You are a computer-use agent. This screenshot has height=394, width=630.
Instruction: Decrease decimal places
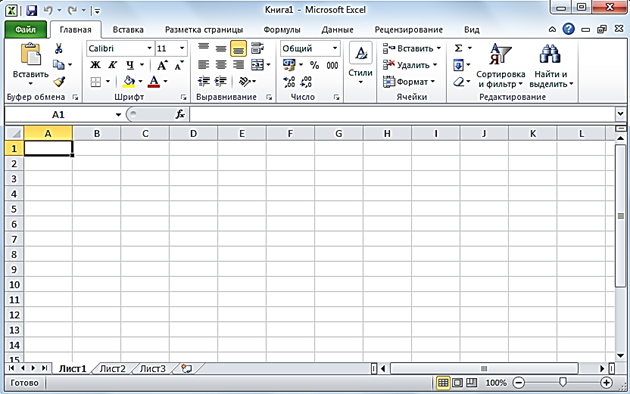tap(306, 82)
